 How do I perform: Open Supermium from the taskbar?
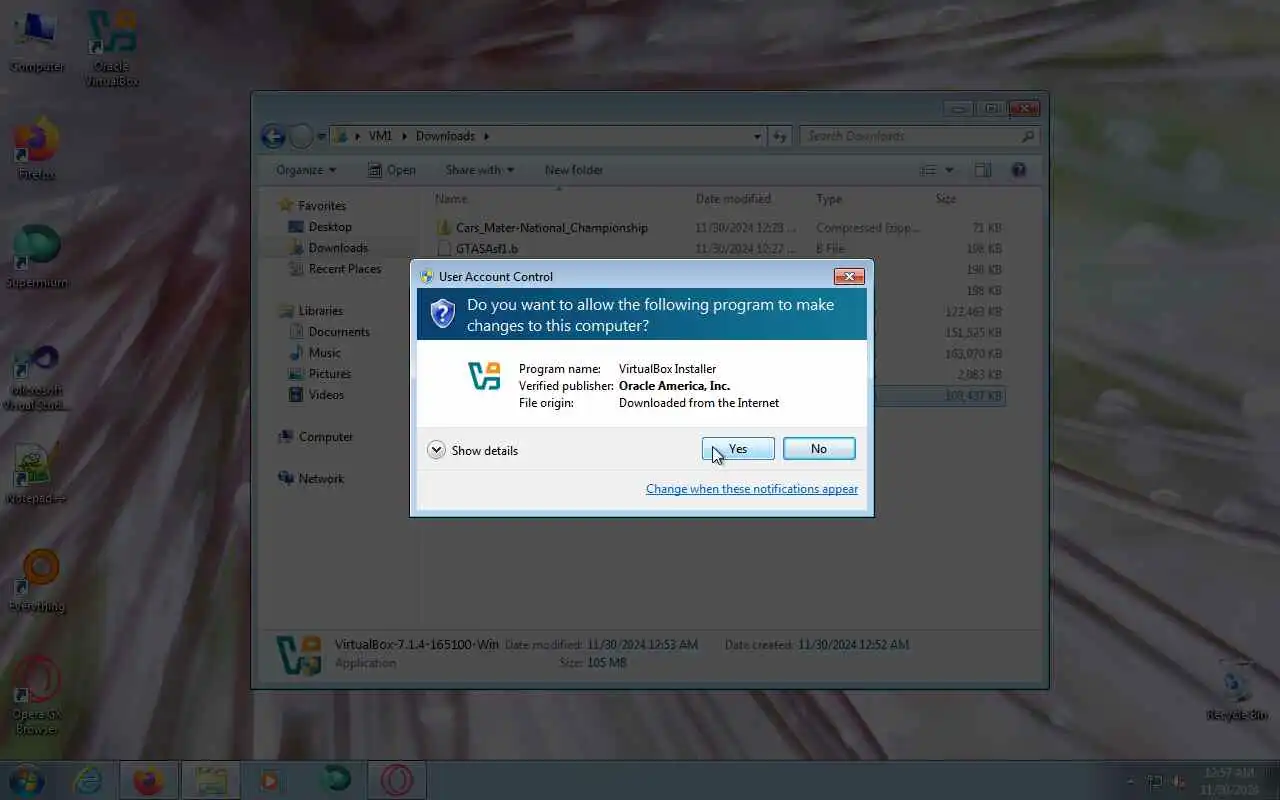click(335, 780)
